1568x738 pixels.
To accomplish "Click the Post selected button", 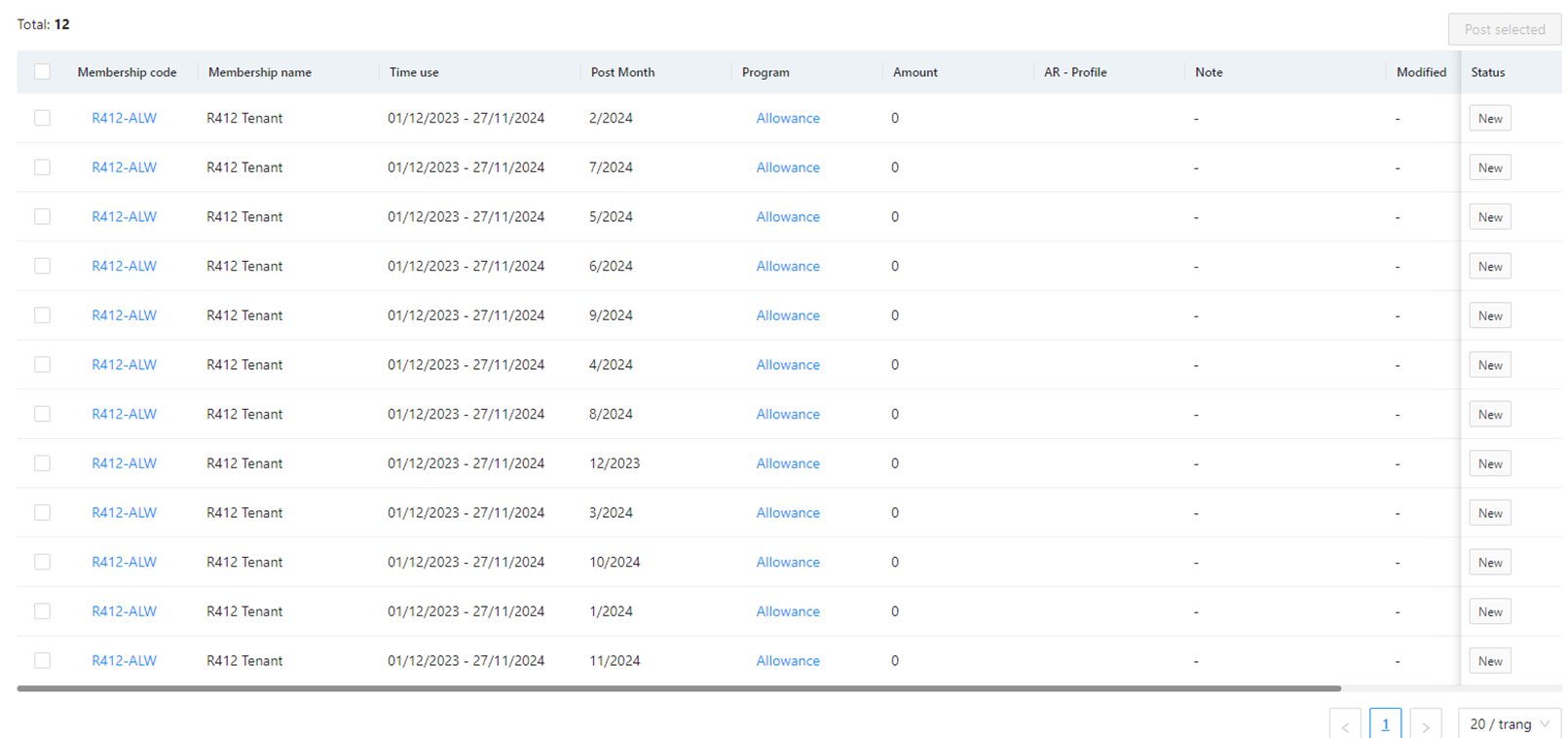I will click(1504, 29).
